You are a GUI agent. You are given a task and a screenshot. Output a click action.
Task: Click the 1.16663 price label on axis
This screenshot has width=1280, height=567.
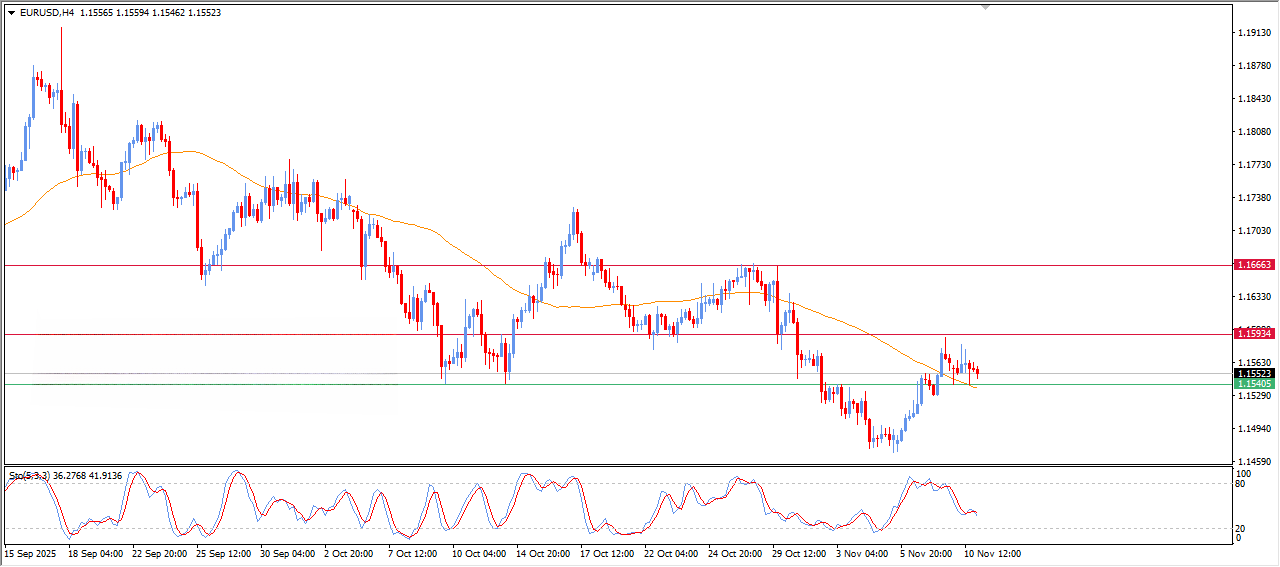[1254, 265]
